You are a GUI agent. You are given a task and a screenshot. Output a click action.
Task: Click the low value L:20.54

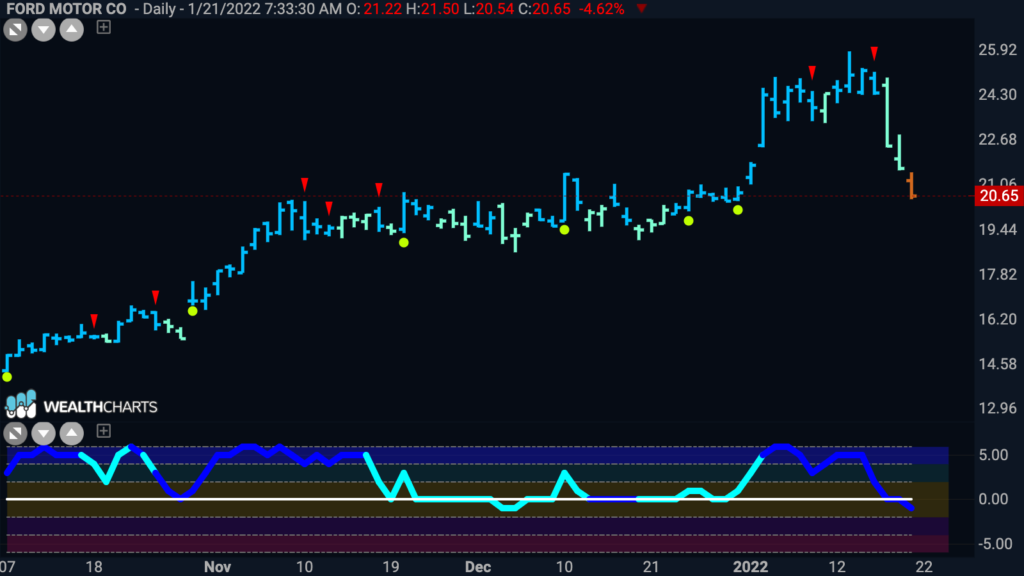pyautogui.click(x=488, y=9)
